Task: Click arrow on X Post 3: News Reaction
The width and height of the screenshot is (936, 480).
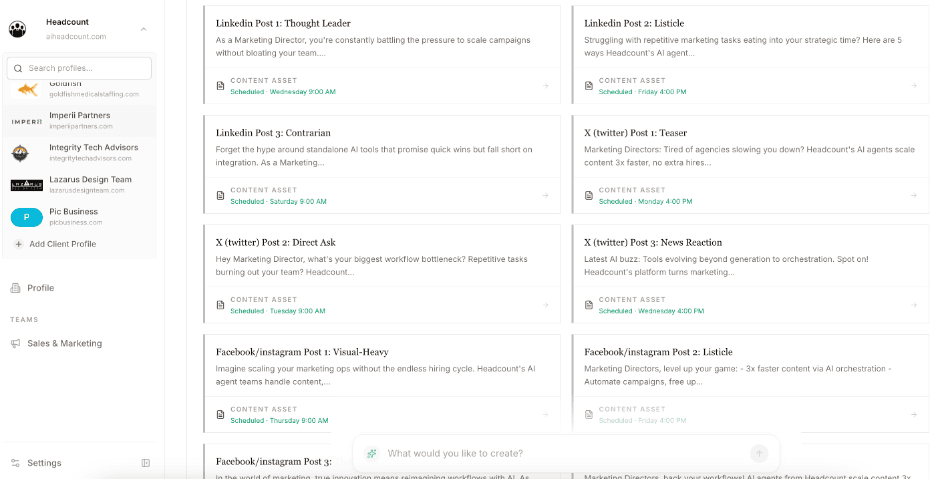Action: (x=913, y=305)
